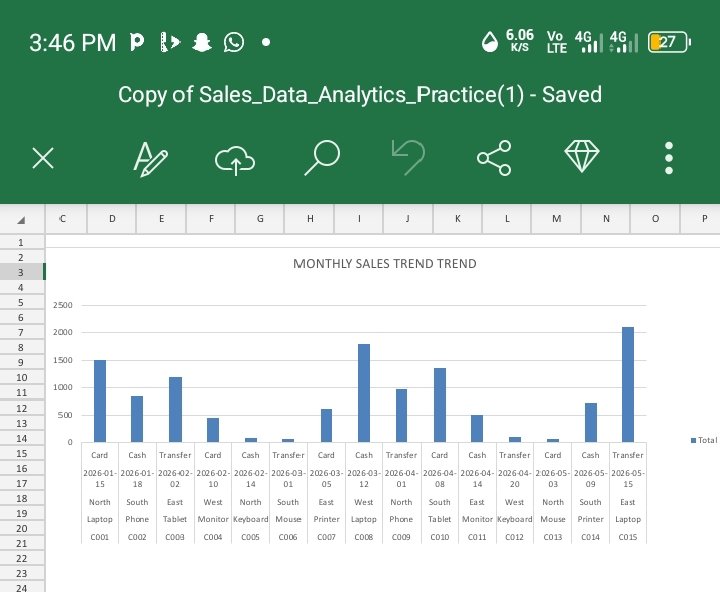This screenshot has height=592, width=720.
Task: Tap the Monitor label above C004
Action: coord(213,519)
